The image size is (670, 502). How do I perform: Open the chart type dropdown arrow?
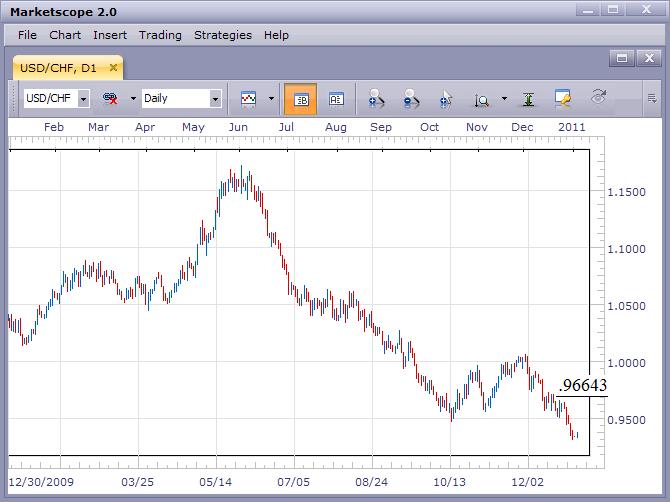(271, 99)
